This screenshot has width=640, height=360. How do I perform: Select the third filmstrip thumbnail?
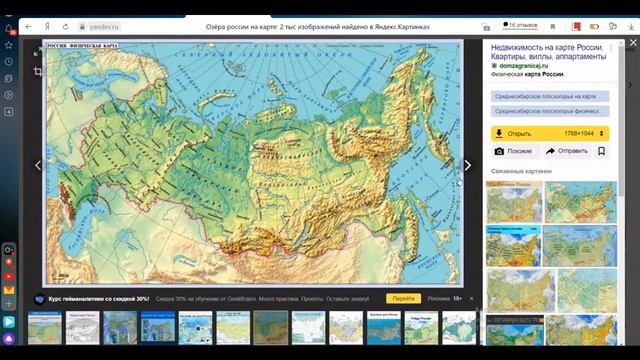[120, 328]
